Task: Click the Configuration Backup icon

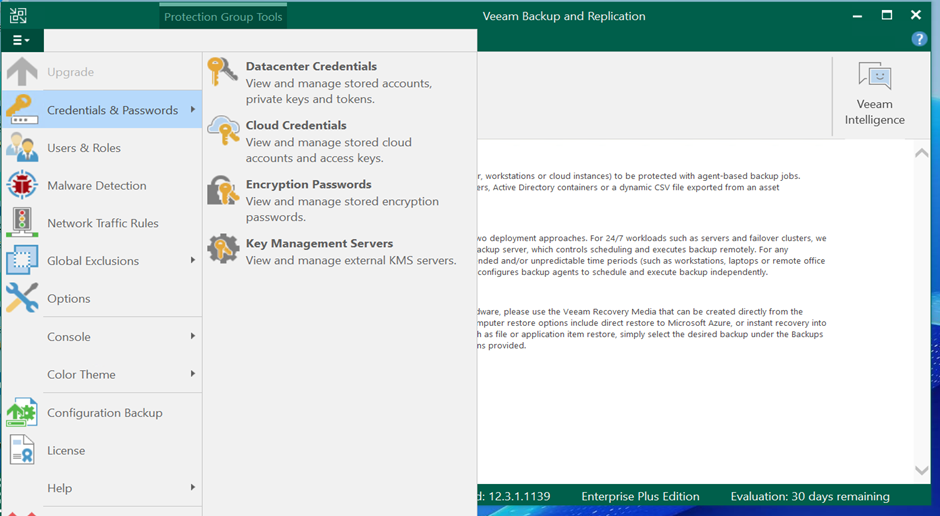Action: pyautogui.click(x=22, y=412)
